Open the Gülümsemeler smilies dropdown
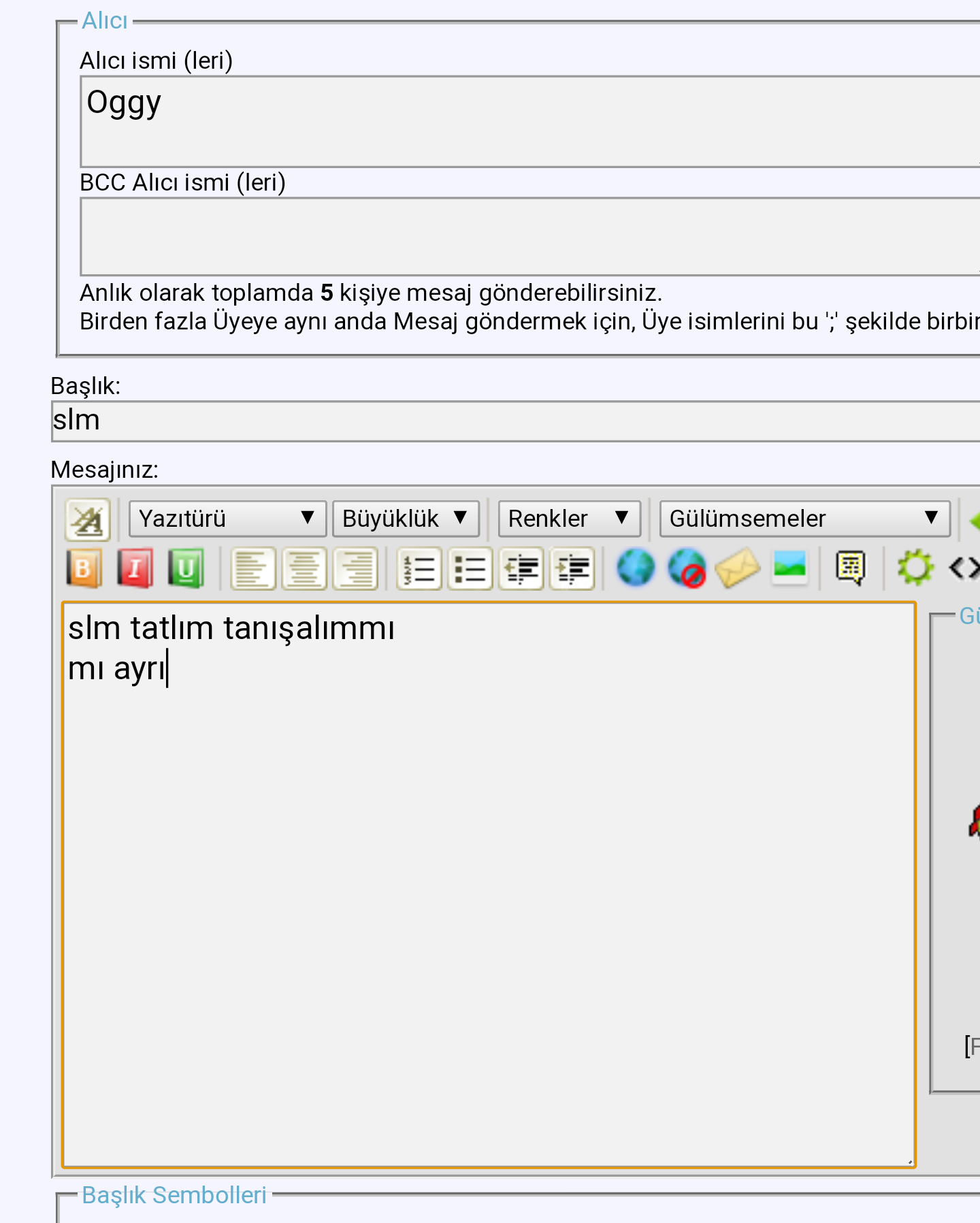The width and height of the screenshot is (980, 1223). tap(805, 519)
